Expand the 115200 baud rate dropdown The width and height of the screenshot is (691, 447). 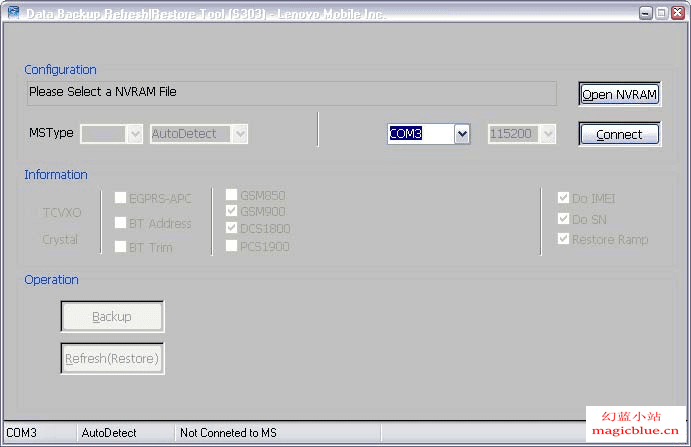[548, 134]
